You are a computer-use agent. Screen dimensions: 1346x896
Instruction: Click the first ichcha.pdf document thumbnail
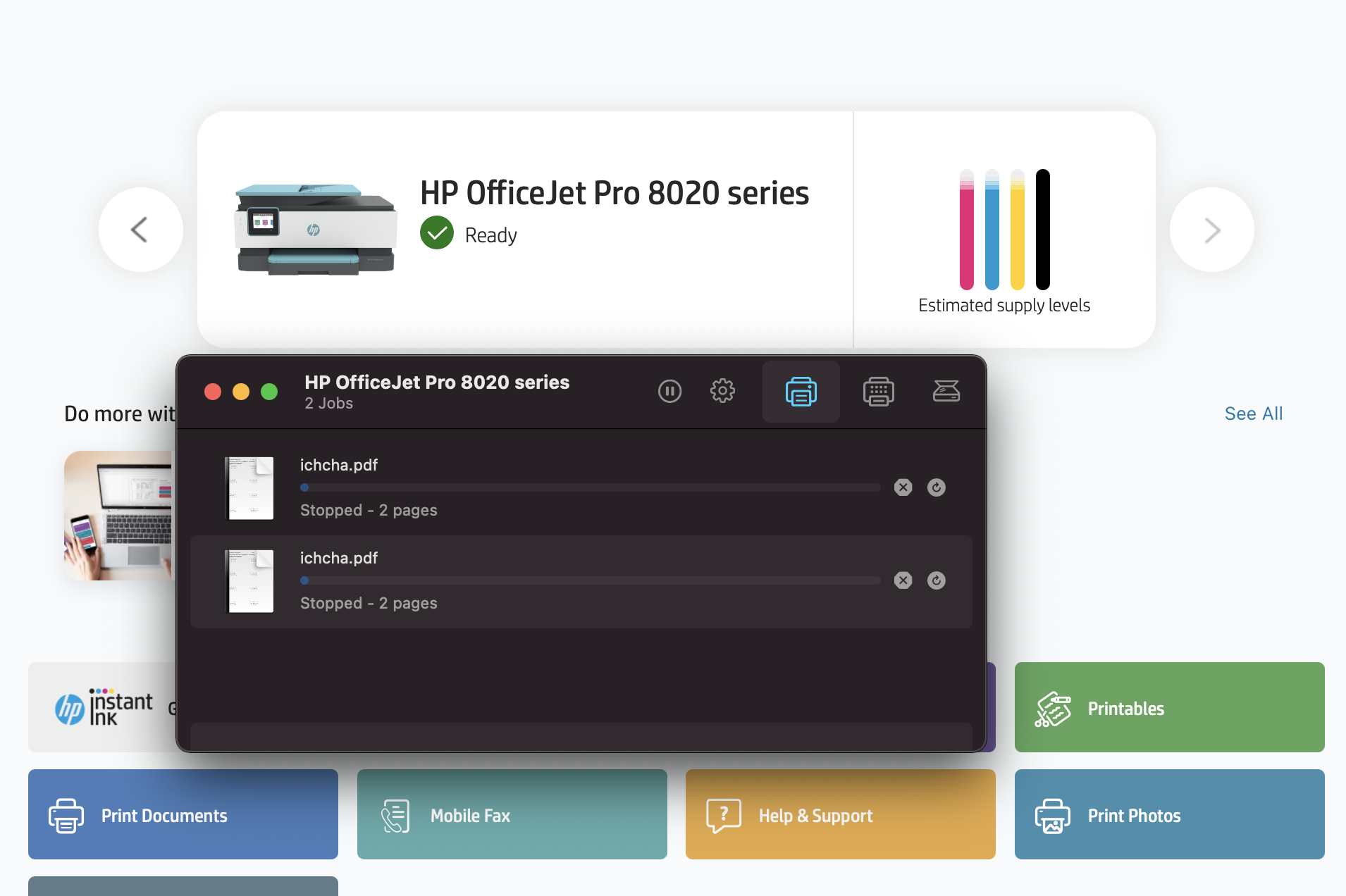pos(249,487)
